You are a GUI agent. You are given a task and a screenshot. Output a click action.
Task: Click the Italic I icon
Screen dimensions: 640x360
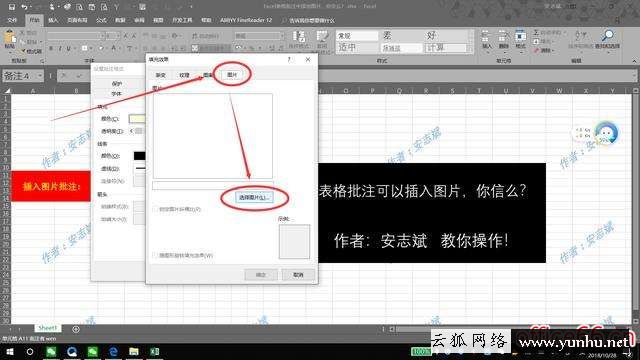pos(60,49)
